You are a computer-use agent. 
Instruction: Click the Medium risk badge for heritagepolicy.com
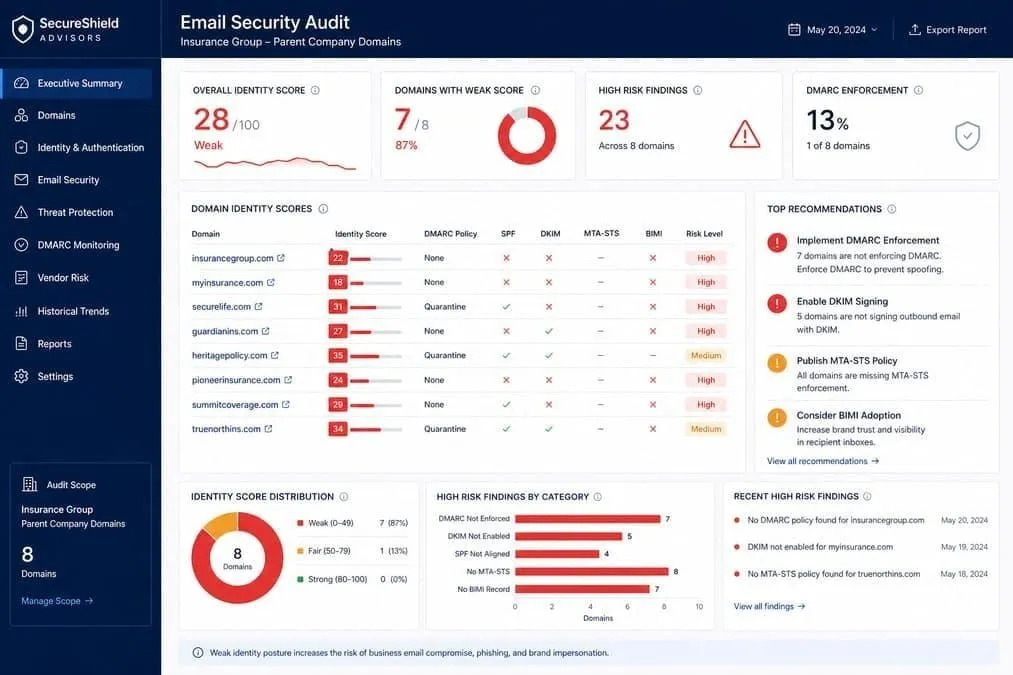pyautogui.click(x=705, y=355)
